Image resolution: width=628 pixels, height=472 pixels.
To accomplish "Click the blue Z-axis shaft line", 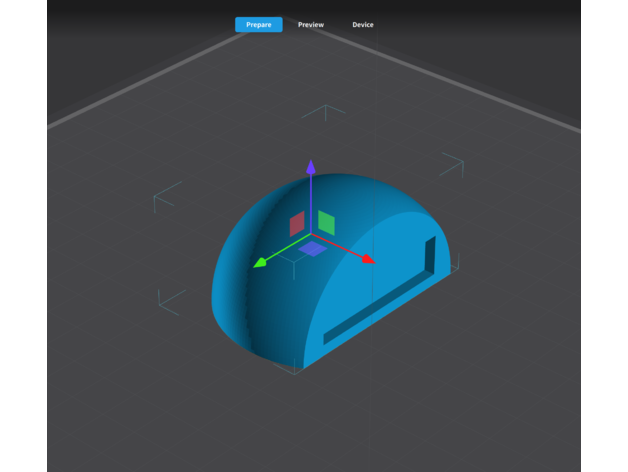I will click(x=311, y=200).
